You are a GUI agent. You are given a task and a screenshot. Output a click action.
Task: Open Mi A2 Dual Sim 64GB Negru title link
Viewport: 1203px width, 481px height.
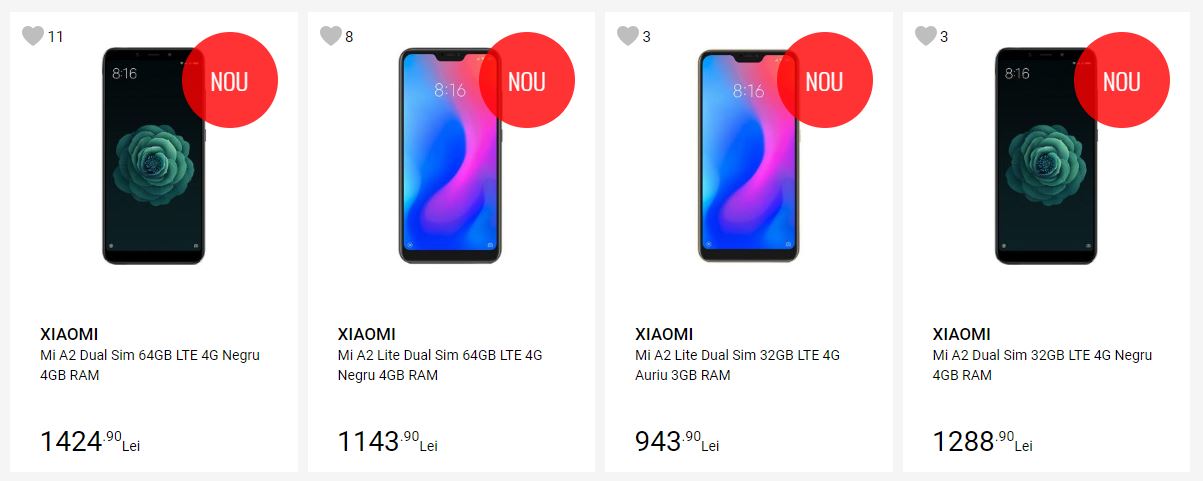tap(150, 365)
